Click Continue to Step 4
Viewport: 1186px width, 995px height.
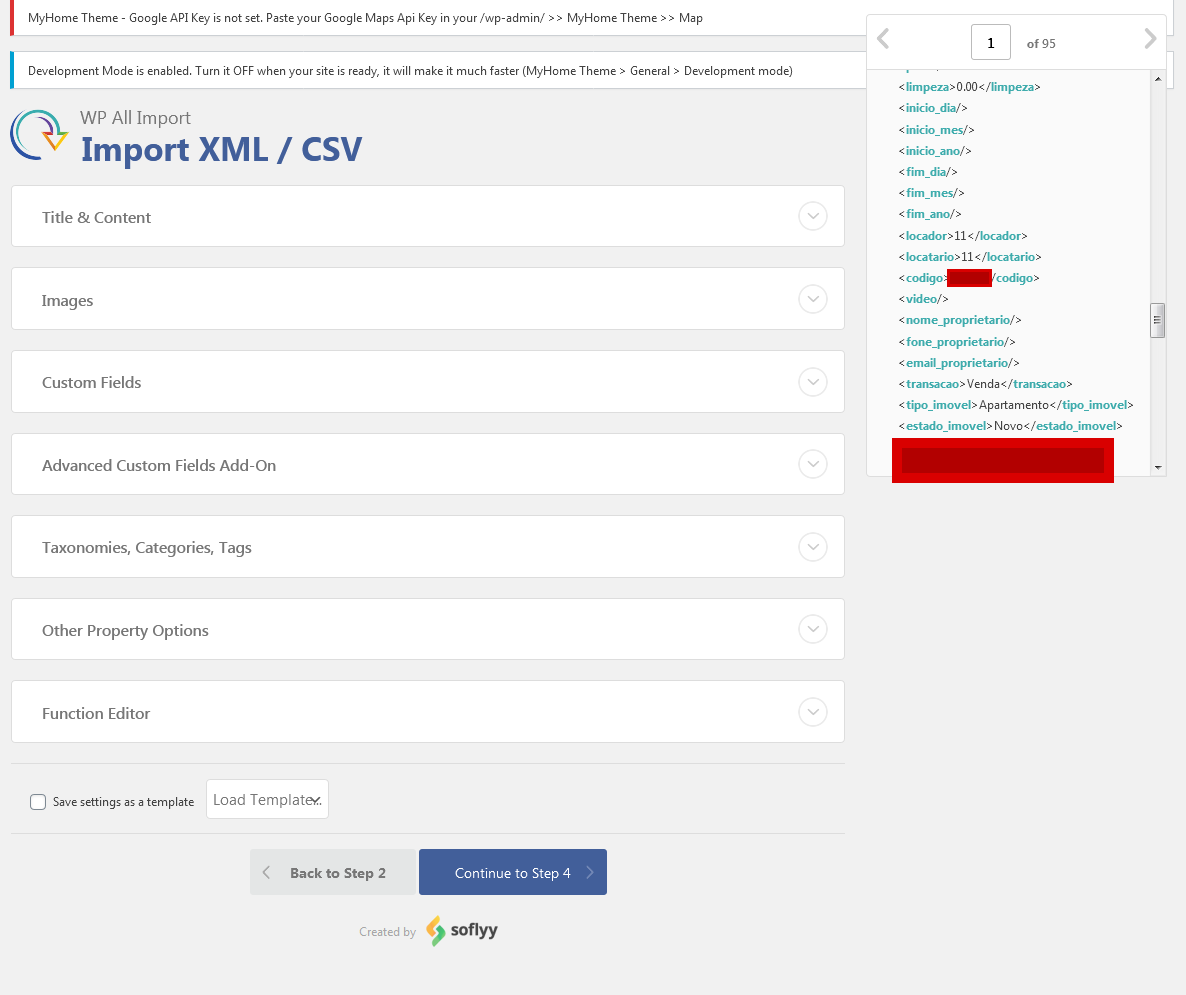(512, 871)
